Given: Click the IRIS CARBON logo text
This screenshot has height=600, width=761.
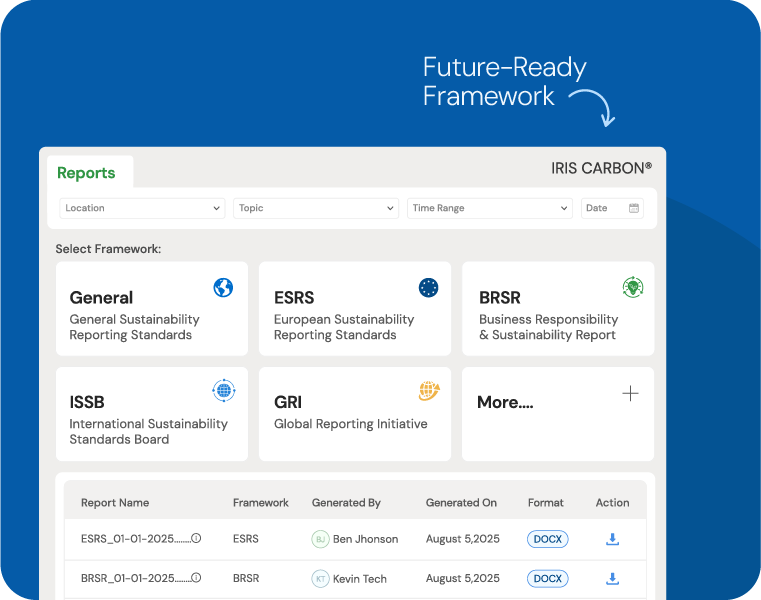Looking at the screenshot, I should point(601,168).
